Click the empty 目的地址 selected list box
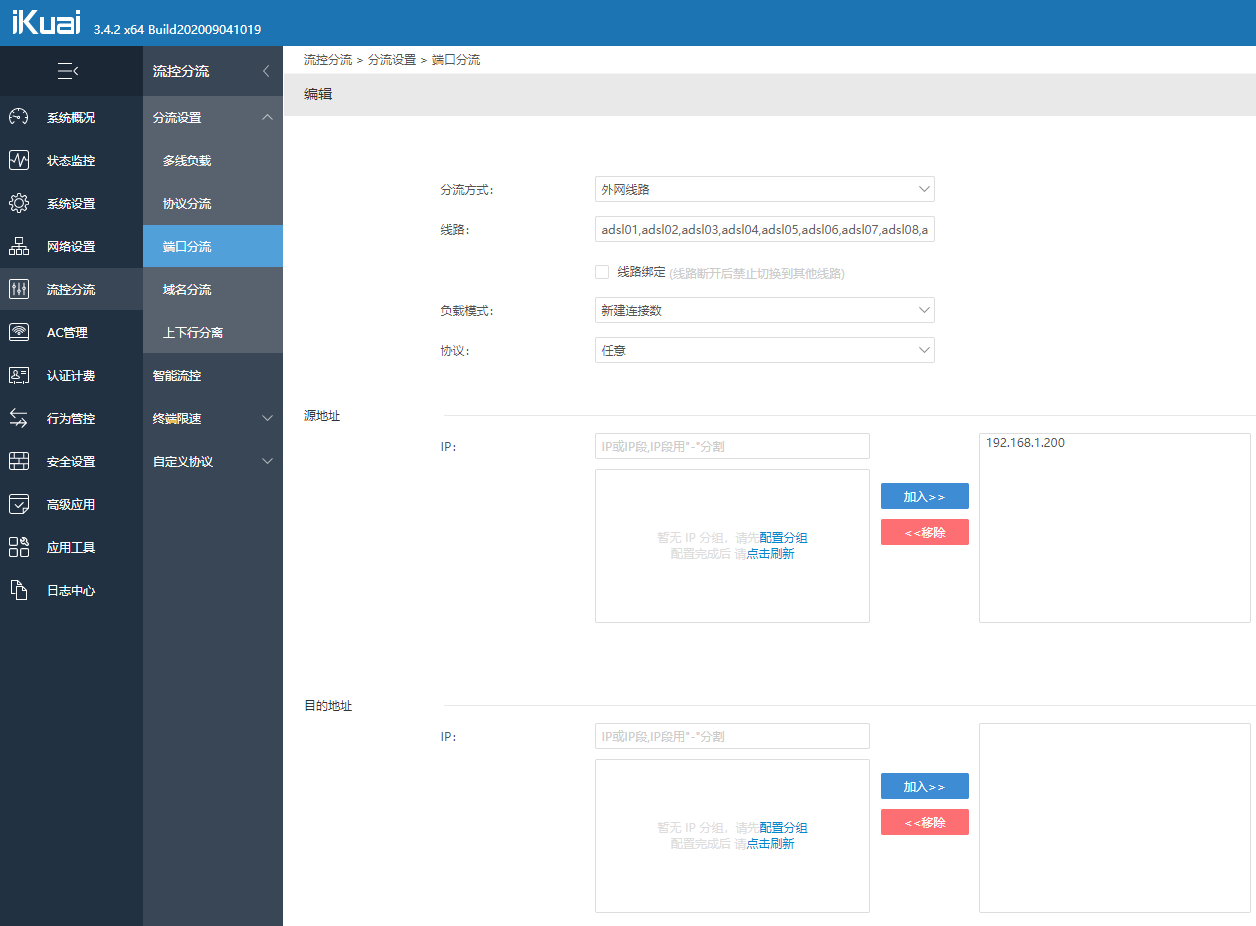This screenshot has width=1256, height=926. tap(1115, 818)
